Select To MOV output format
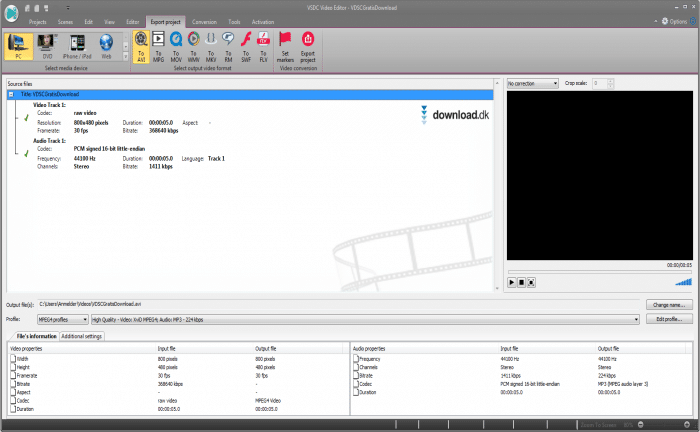Screen dimensions: 700x432 point(176,47)
